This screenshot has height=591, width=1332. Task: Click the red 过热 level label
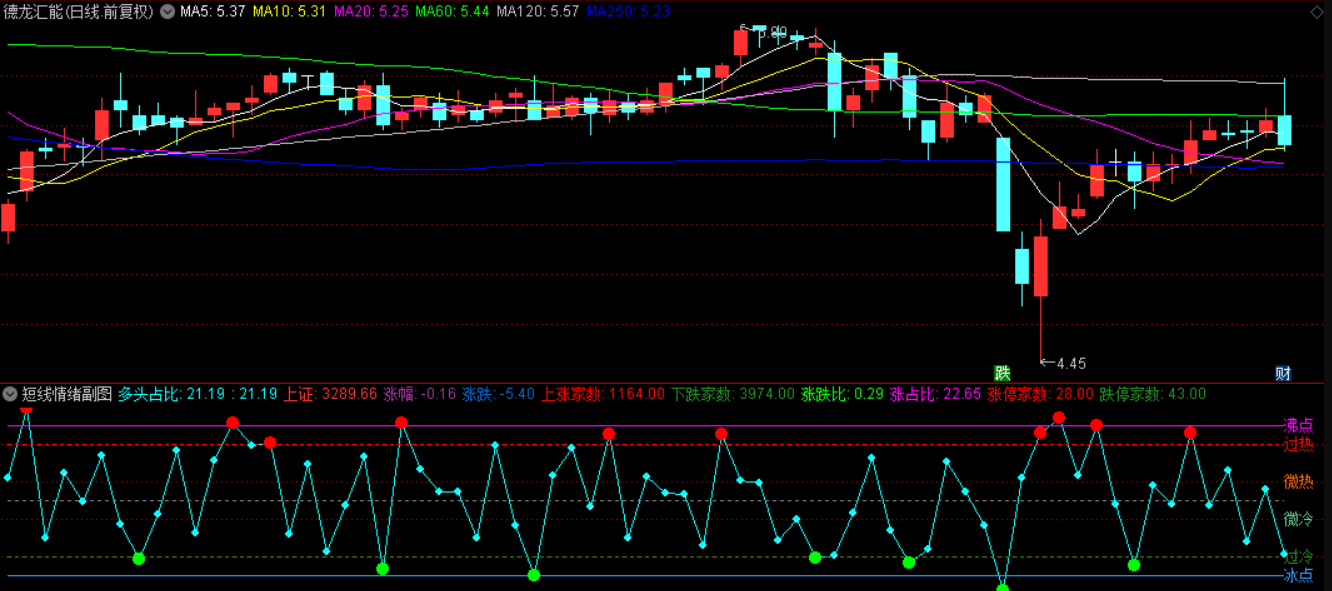point(1298,444)
